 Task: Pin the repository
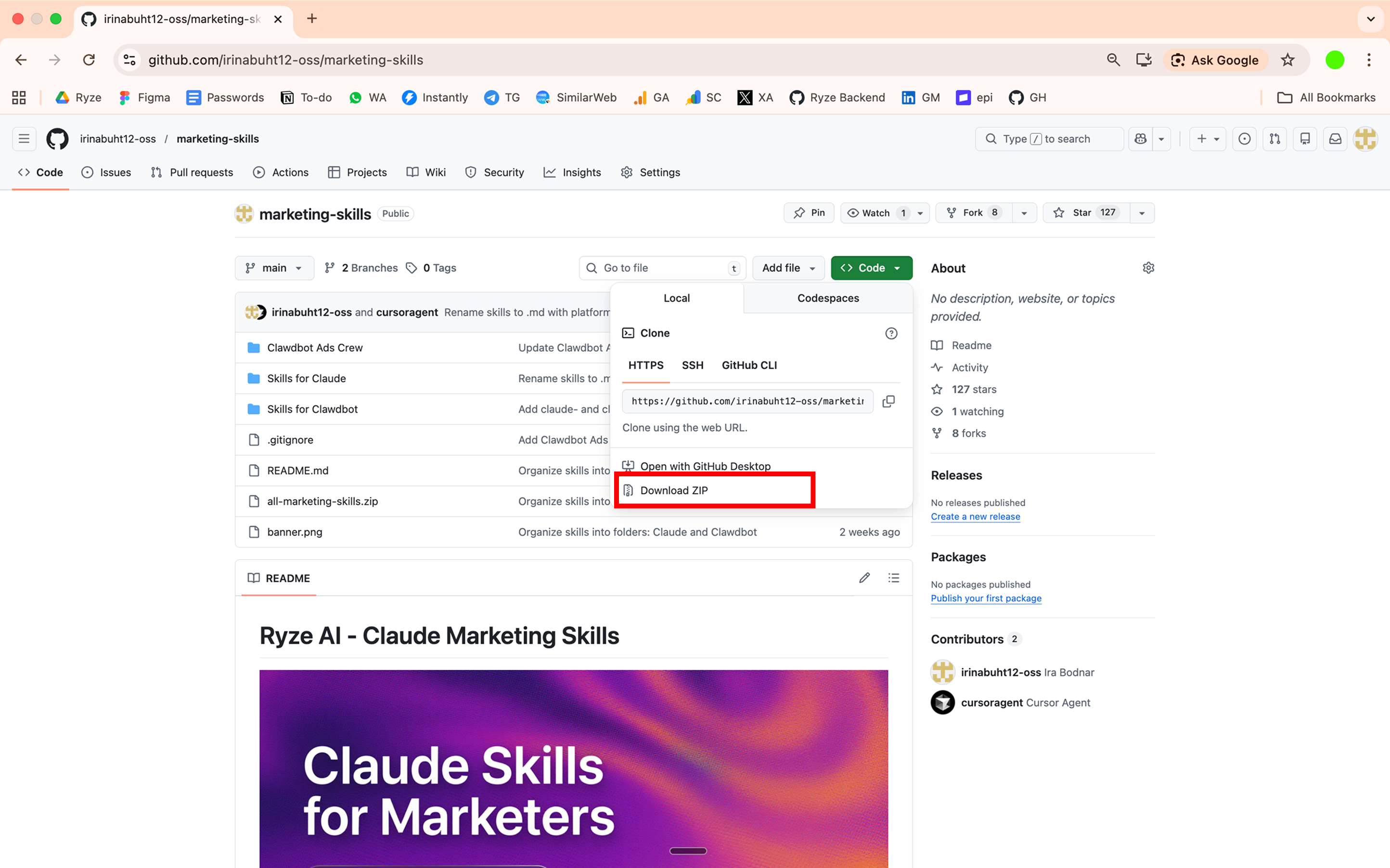tap(809, 212)
